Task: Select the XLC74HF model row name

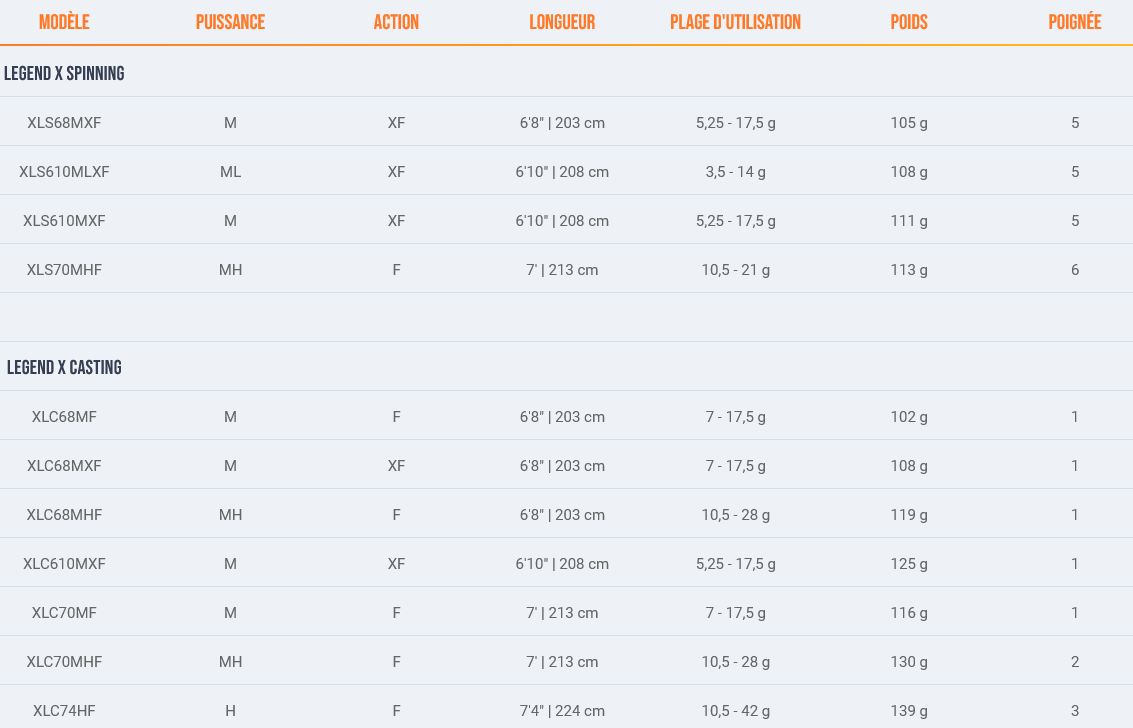Action: 64,711
